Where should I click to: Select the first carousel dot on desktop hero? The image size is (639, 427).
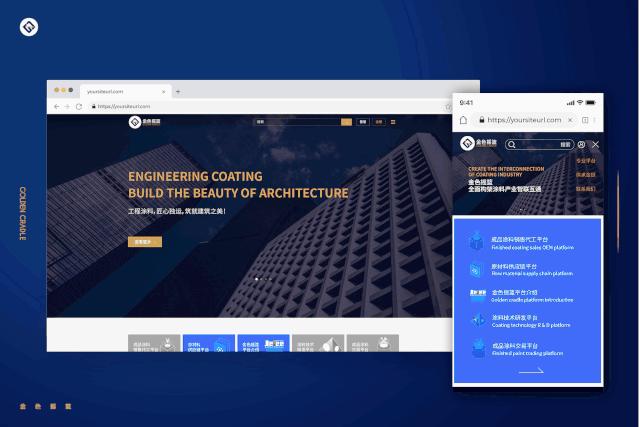(256, 279)
